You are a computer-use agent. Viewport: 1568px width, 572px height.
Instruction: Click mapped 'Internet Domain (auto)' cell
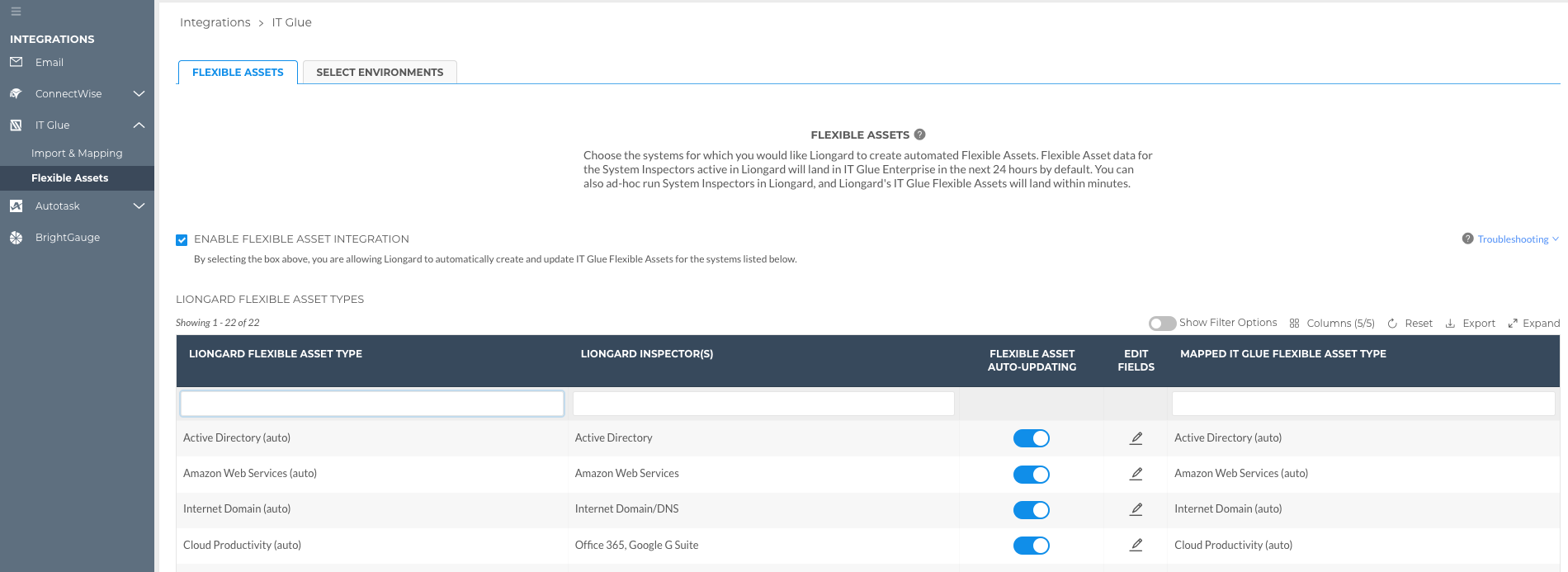click(x=1228, y=508)
